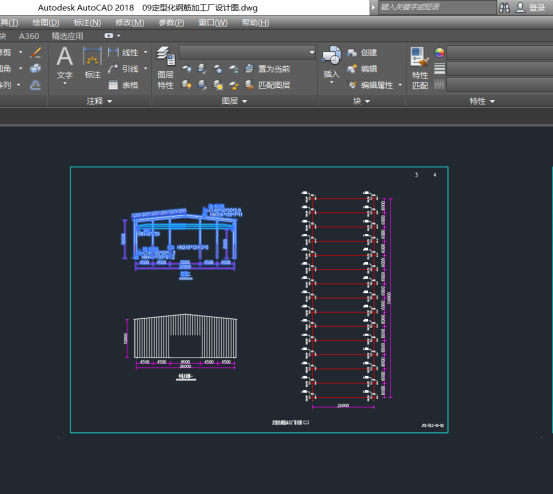The image size is (553, 494).
Task: Open the 圆角 fillet dropdown arrow
Action: tap(20, 68)
